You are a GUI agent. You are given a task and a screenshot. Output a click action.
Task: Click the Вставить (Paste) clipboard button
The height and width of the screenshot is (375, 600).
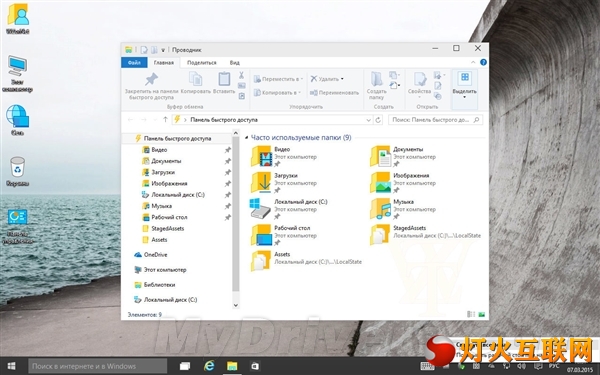pyautogui.click(x=224, y=83)
